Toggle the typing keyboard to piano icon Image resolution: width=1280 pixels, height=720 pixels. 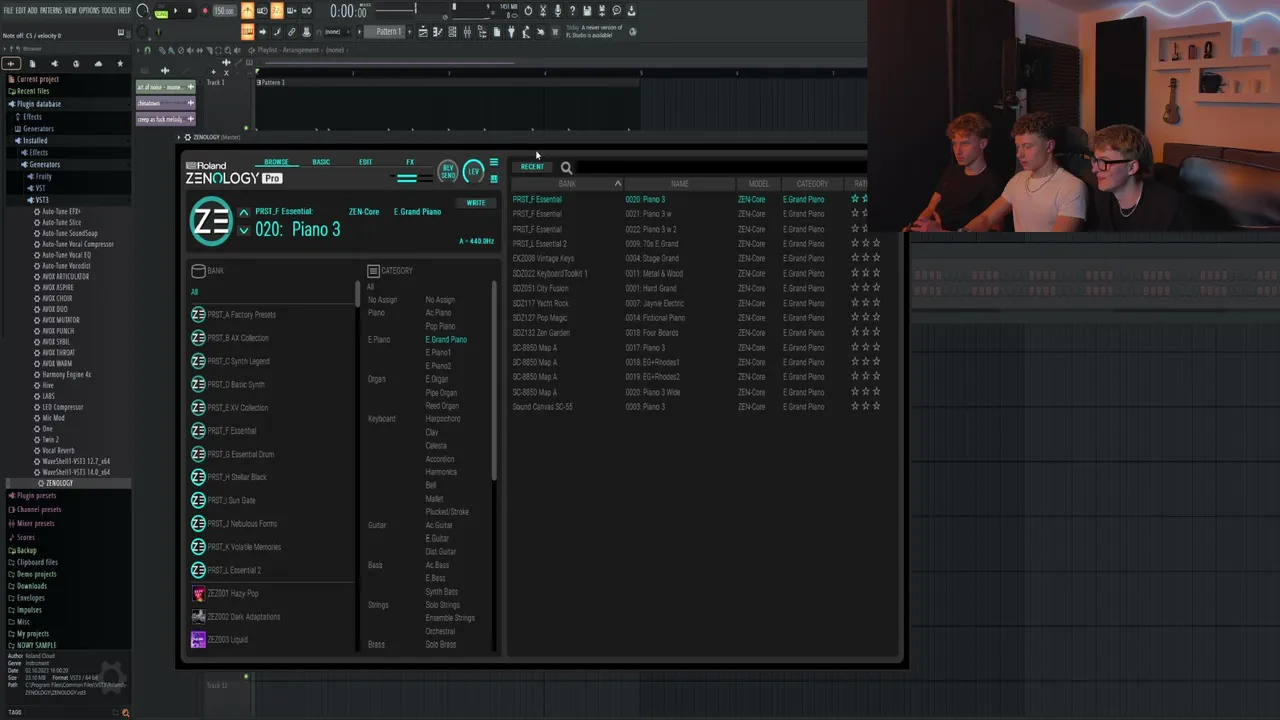point(248,31)
